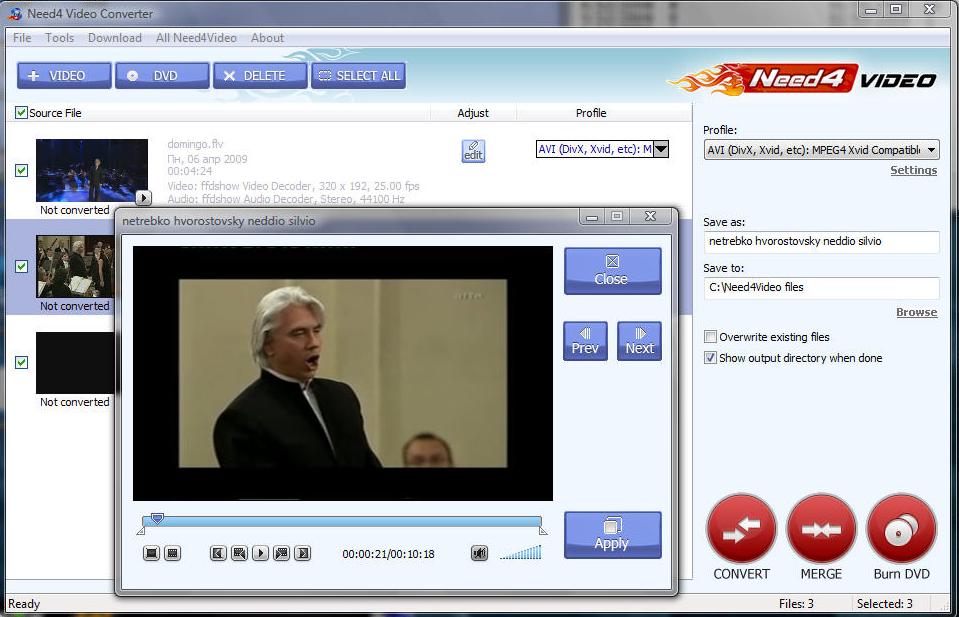Image resolution: width=959 pixels, height=617 pixels.
Task: Click the Burn DVD disc button
Action: point(901,529)
